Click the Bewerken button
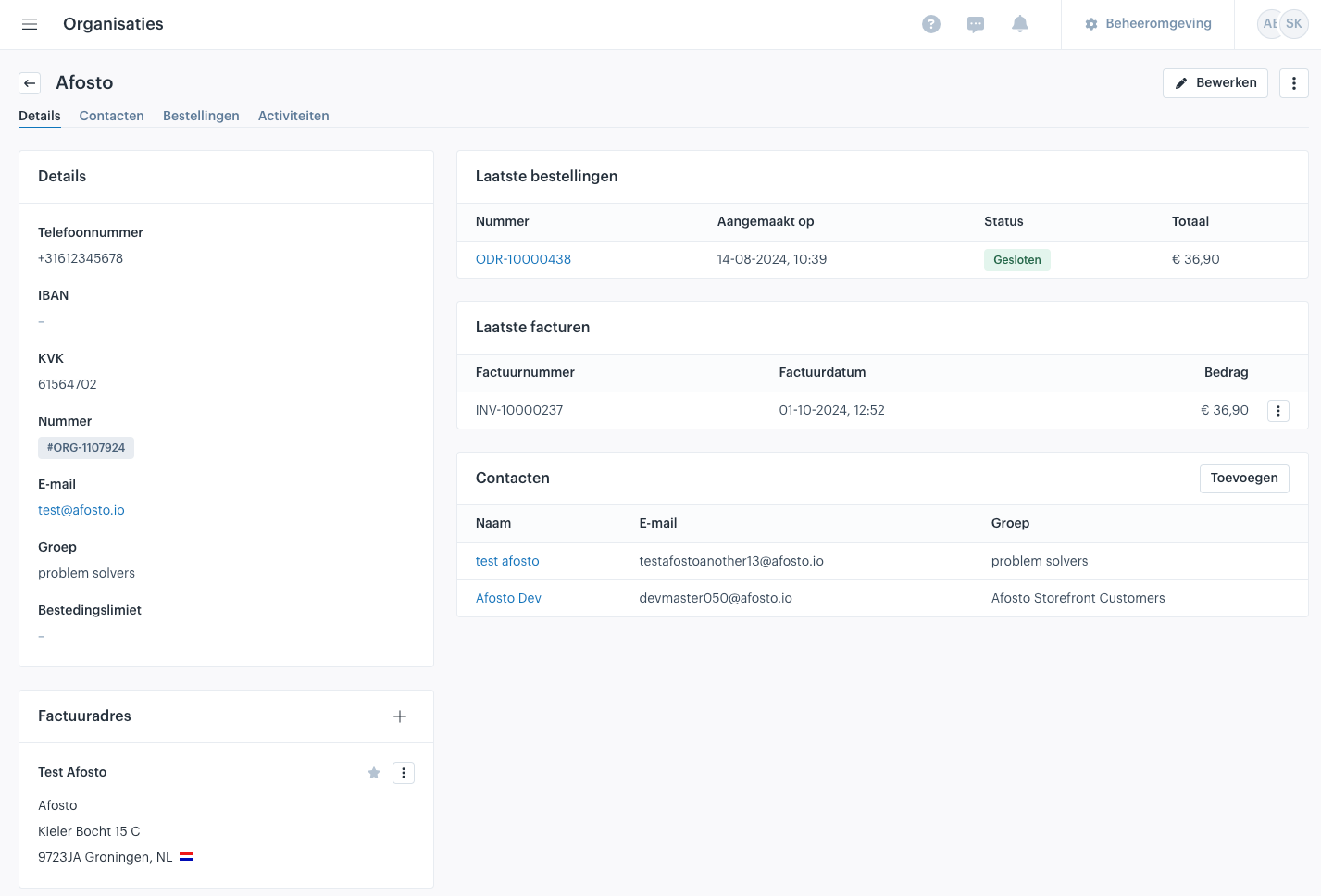This screenshot has height=896, width=1321. (1215, 83)
